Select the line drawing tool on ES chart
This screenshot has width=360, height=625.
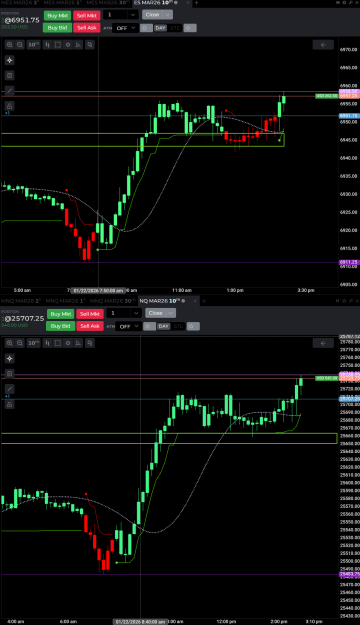tap(10, 91)
